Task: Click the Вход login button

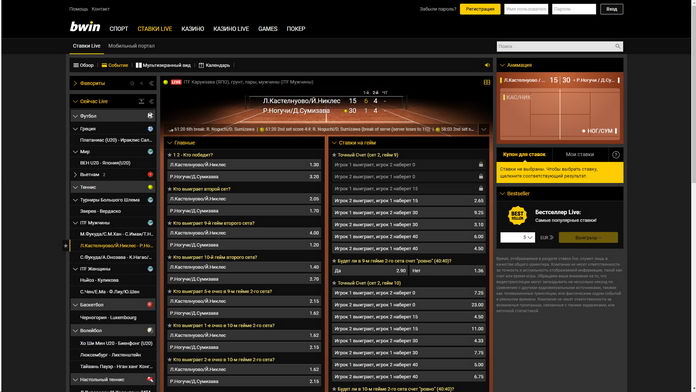Action: [x=612, y=9]
